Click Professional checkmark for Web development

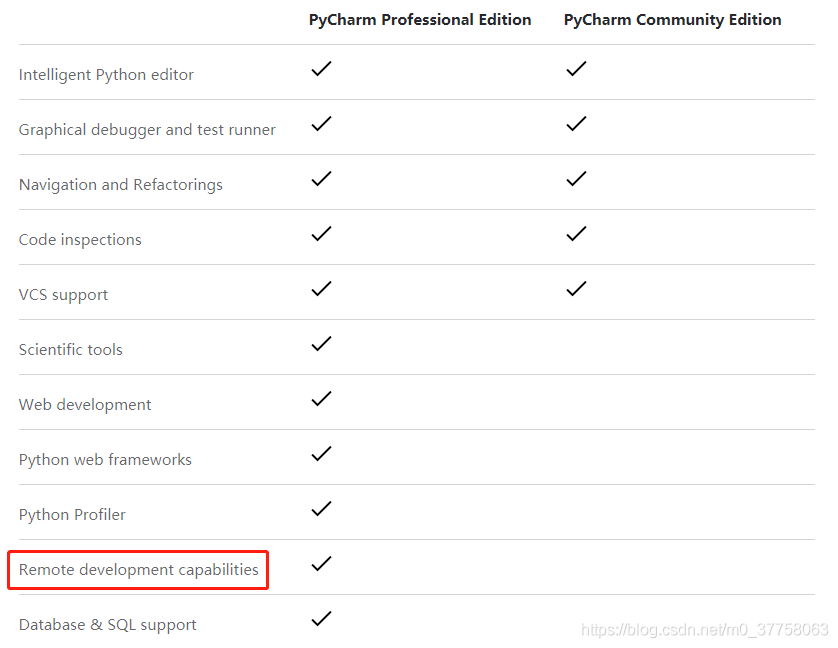pos(321,399)
